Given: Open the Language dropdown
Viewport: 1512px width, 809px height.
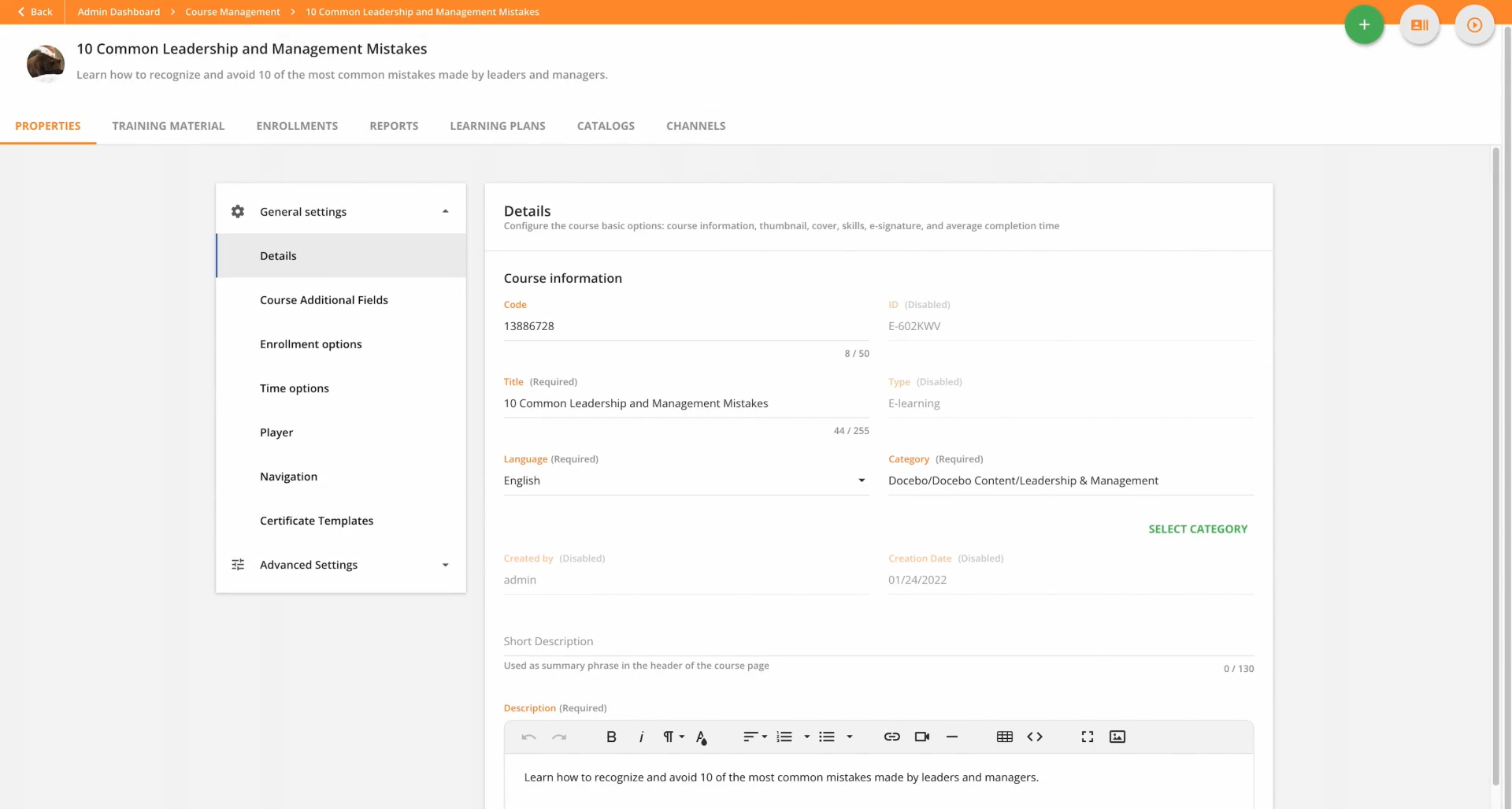Looking at the screenshot, I should pos(861,481).
